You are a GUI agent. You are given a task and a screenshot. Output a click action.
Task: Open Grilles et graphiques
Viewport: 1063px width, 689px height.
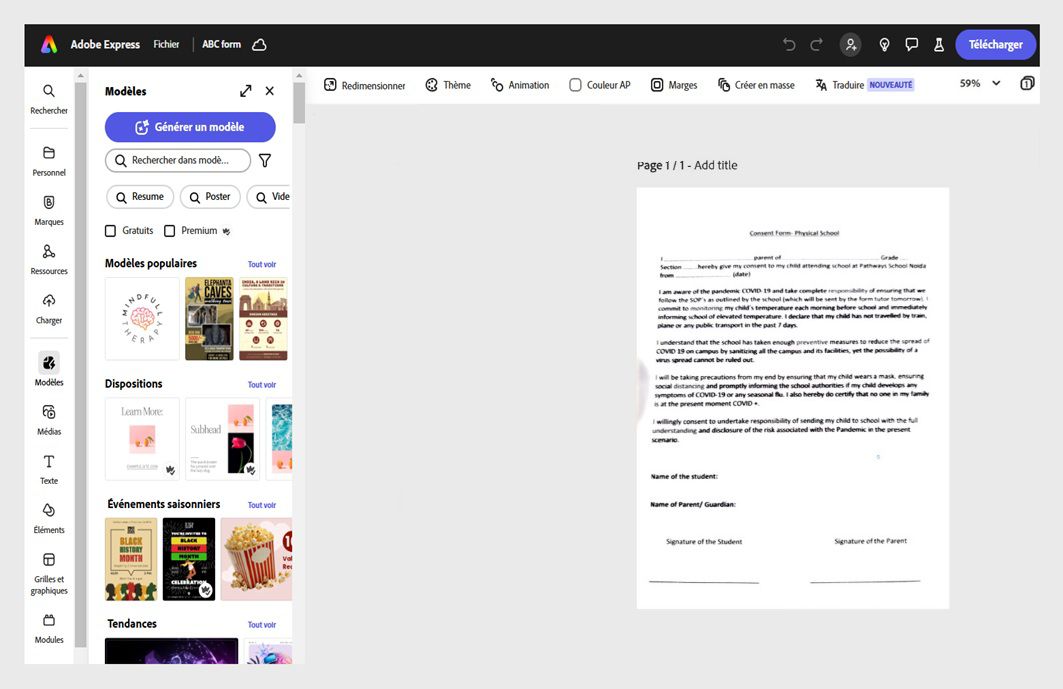pos(48,570)
